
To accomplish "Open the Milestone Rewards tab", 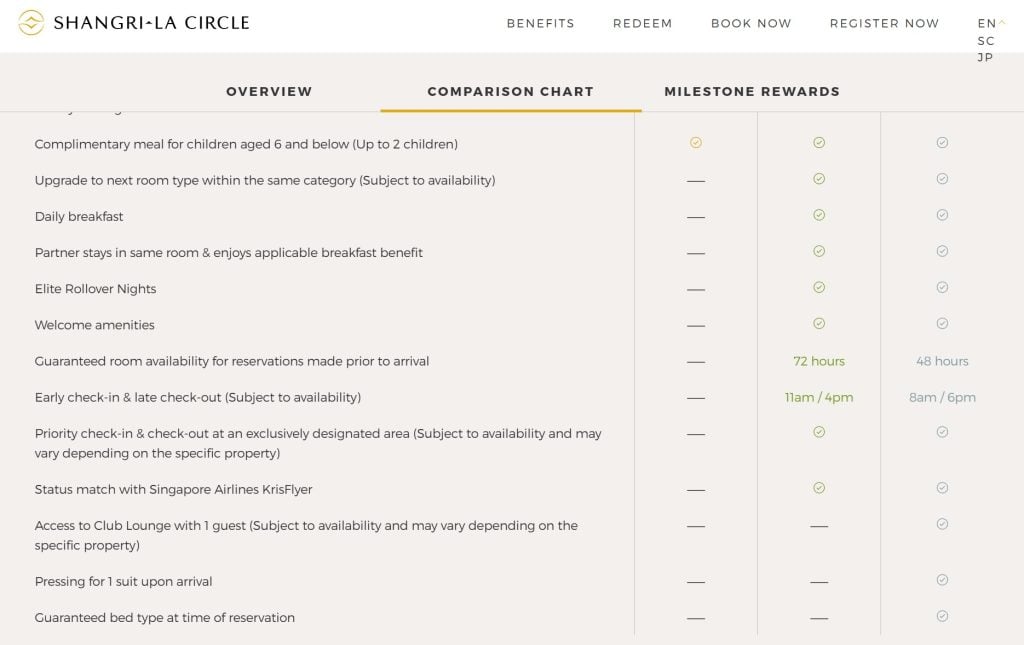I will pos(752,91).
